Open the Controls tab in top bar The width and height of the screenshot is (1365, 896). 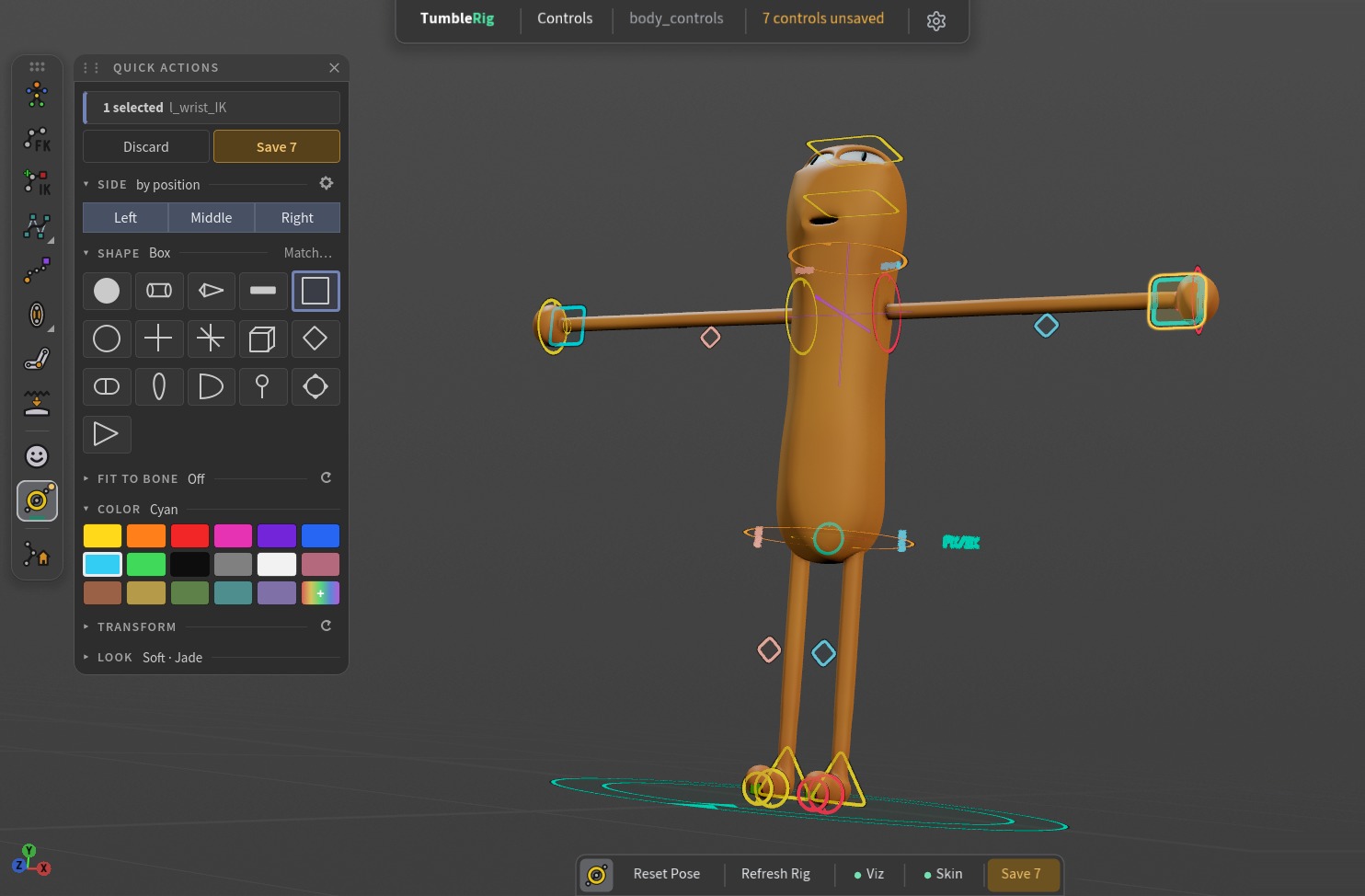click(565, 18)
